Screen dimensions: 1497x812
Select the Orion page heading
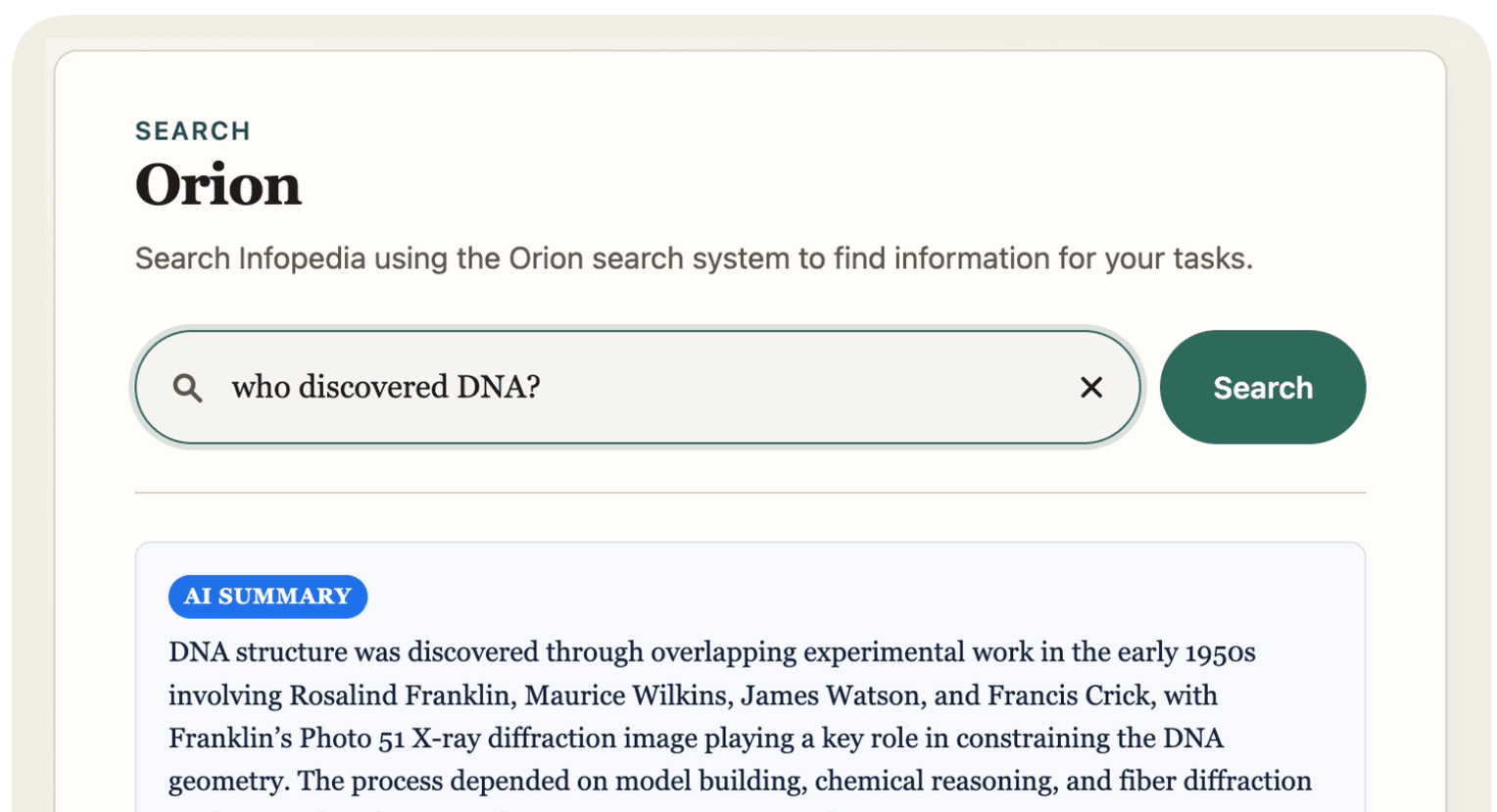(218, 184)
